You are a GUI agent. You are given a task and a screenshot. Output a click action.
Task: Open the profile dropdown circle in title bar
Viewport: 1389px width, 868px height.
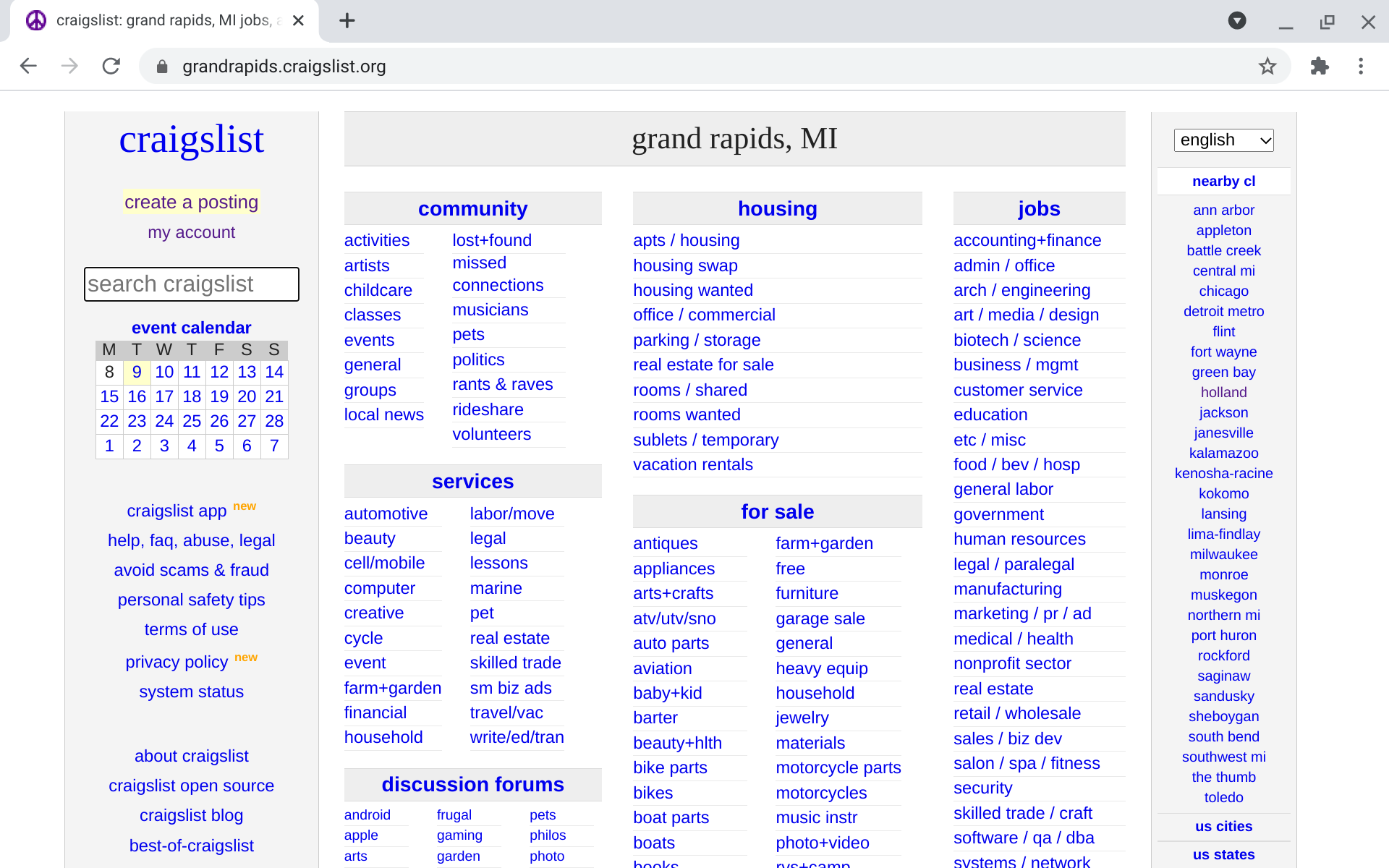click(x=1237, y=20)
